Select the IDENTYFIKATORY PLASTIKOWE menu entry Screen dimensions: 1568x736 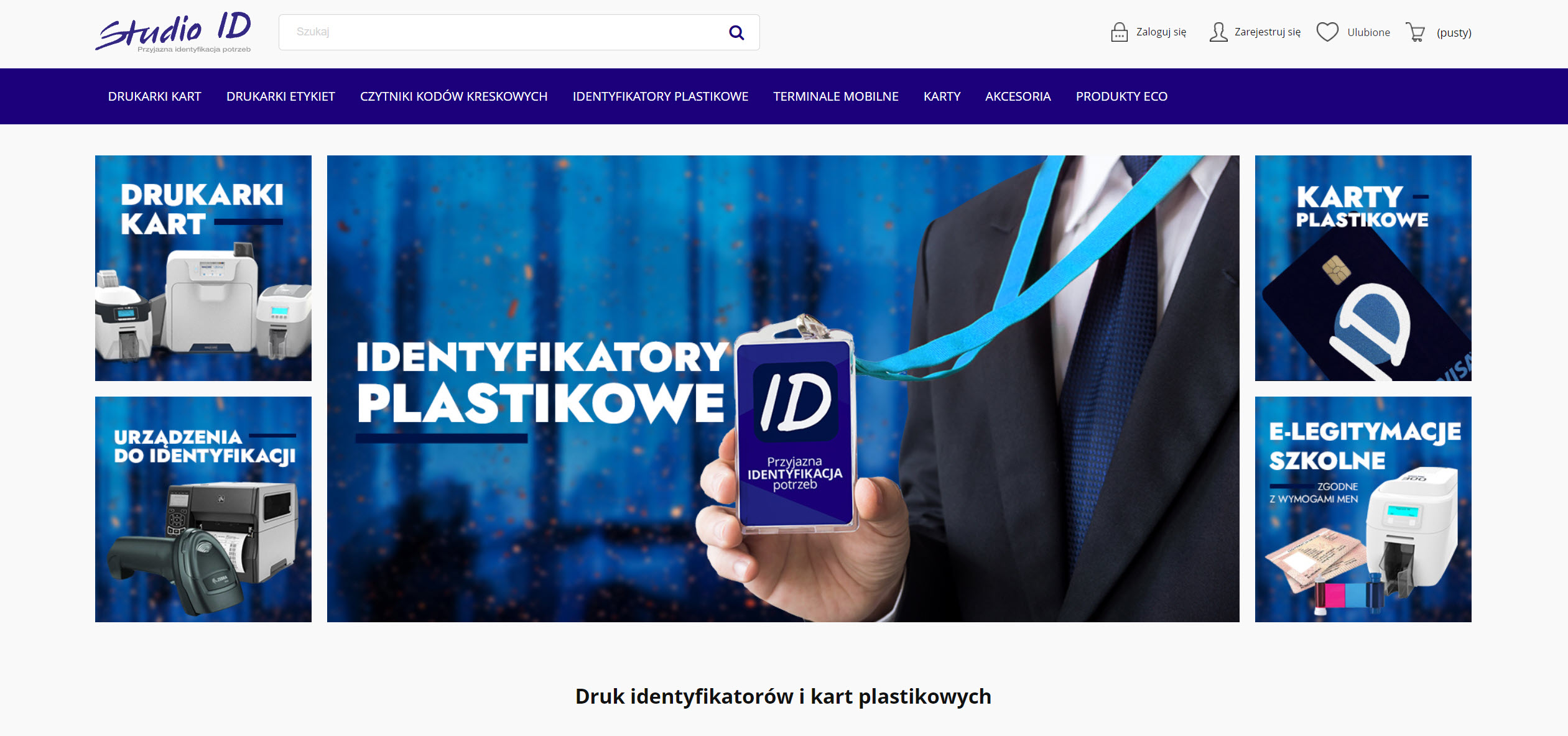(661, 96)
